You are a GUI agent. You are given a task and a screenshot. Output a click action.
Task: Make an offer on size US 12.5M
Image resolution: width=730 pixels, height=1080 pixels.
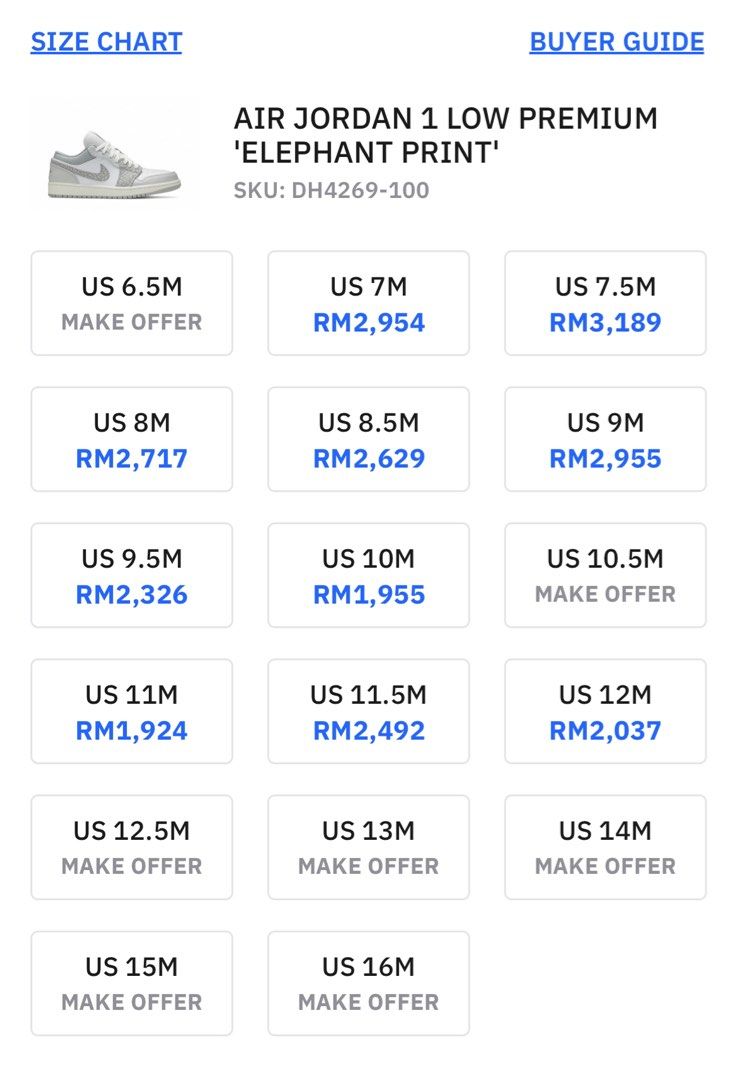(132, 847)
